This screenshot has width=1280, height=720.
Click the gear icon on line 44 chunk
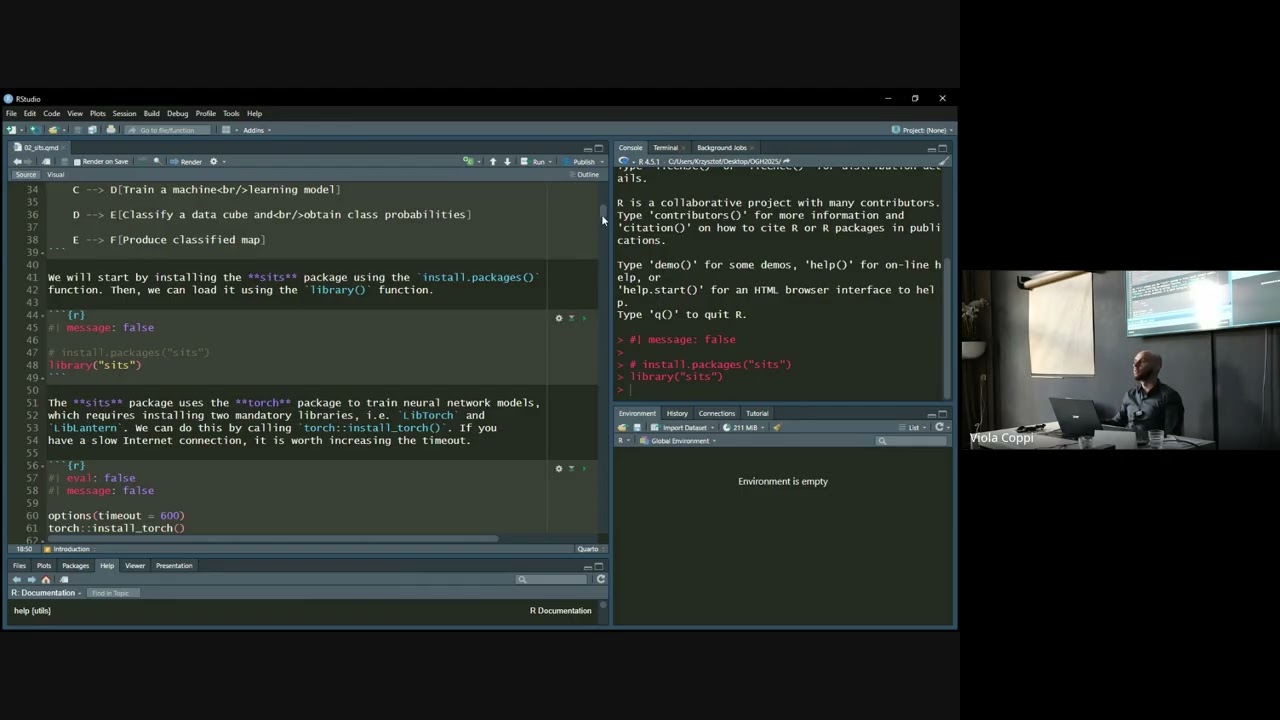click(559, 318)
